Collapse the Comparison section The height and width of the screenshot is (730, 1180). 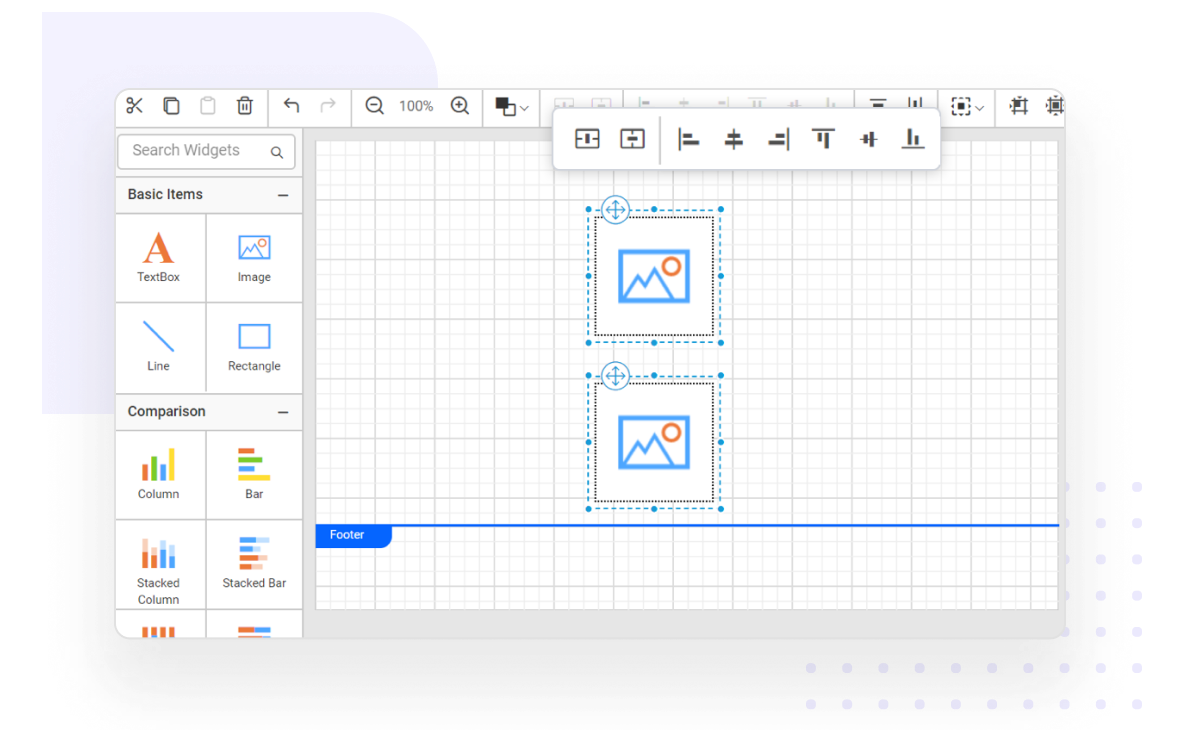pyautogui.click(x=283, y=412)
